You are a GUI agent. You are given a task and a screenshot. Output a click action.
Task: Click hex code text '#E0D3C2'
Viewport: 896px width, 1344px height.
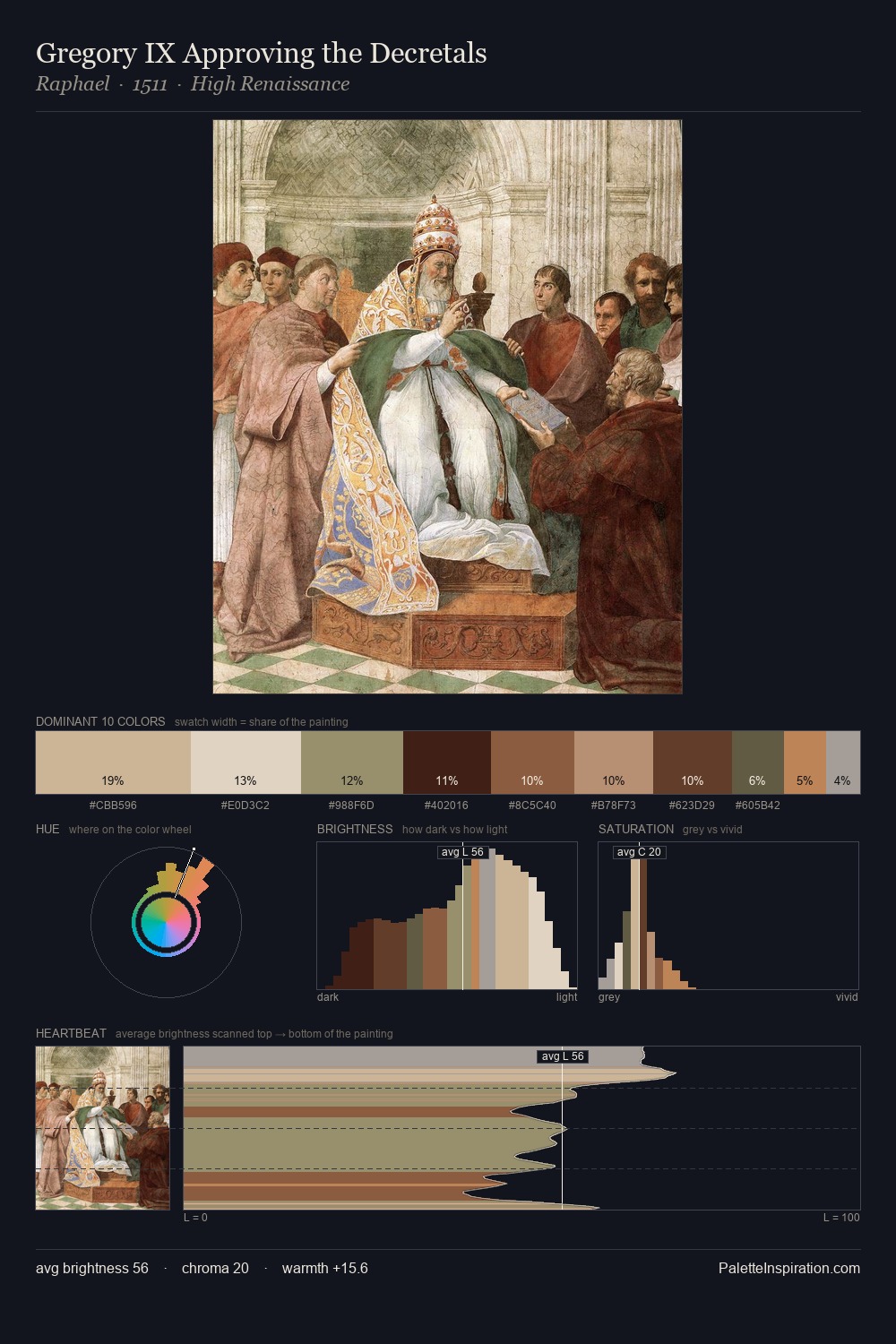[x=246, y=805]
